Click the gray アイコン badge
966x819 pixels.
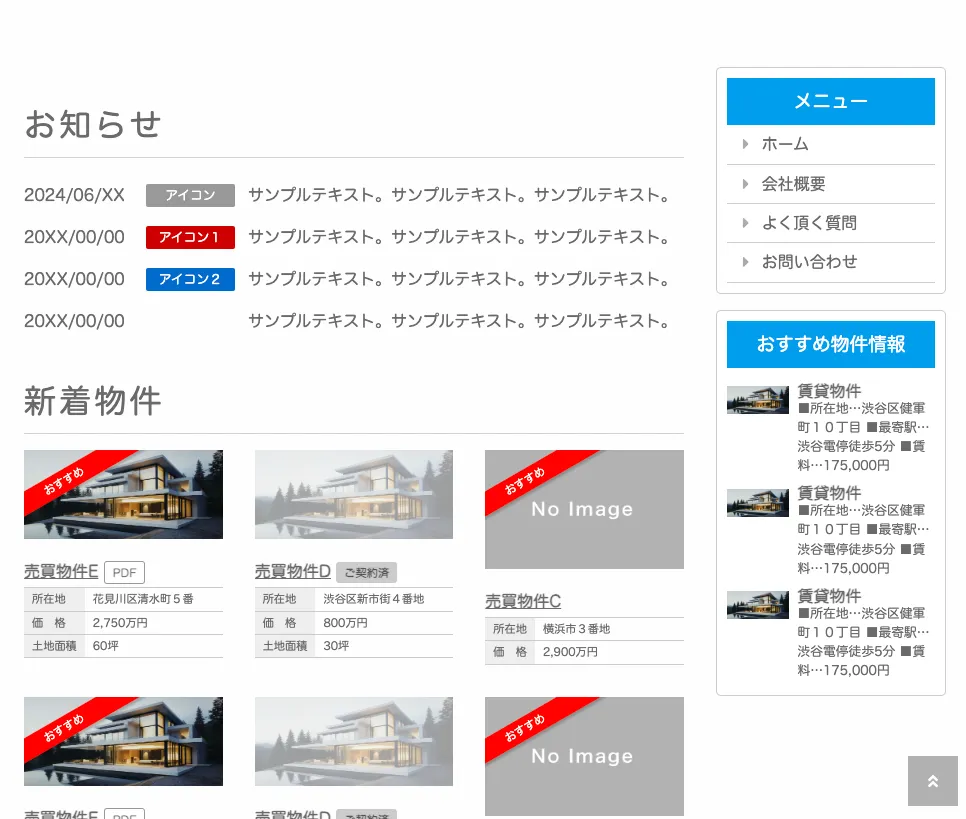(x=190, y=195)
